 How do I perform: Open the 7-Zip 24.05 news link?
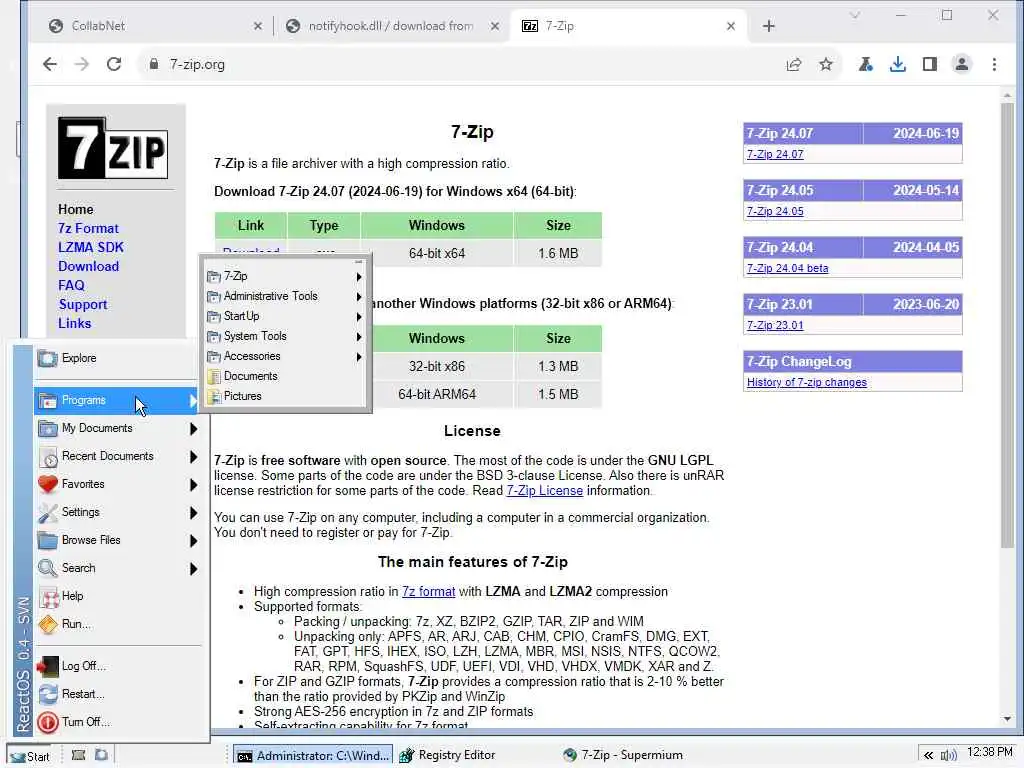click(775, 212)
